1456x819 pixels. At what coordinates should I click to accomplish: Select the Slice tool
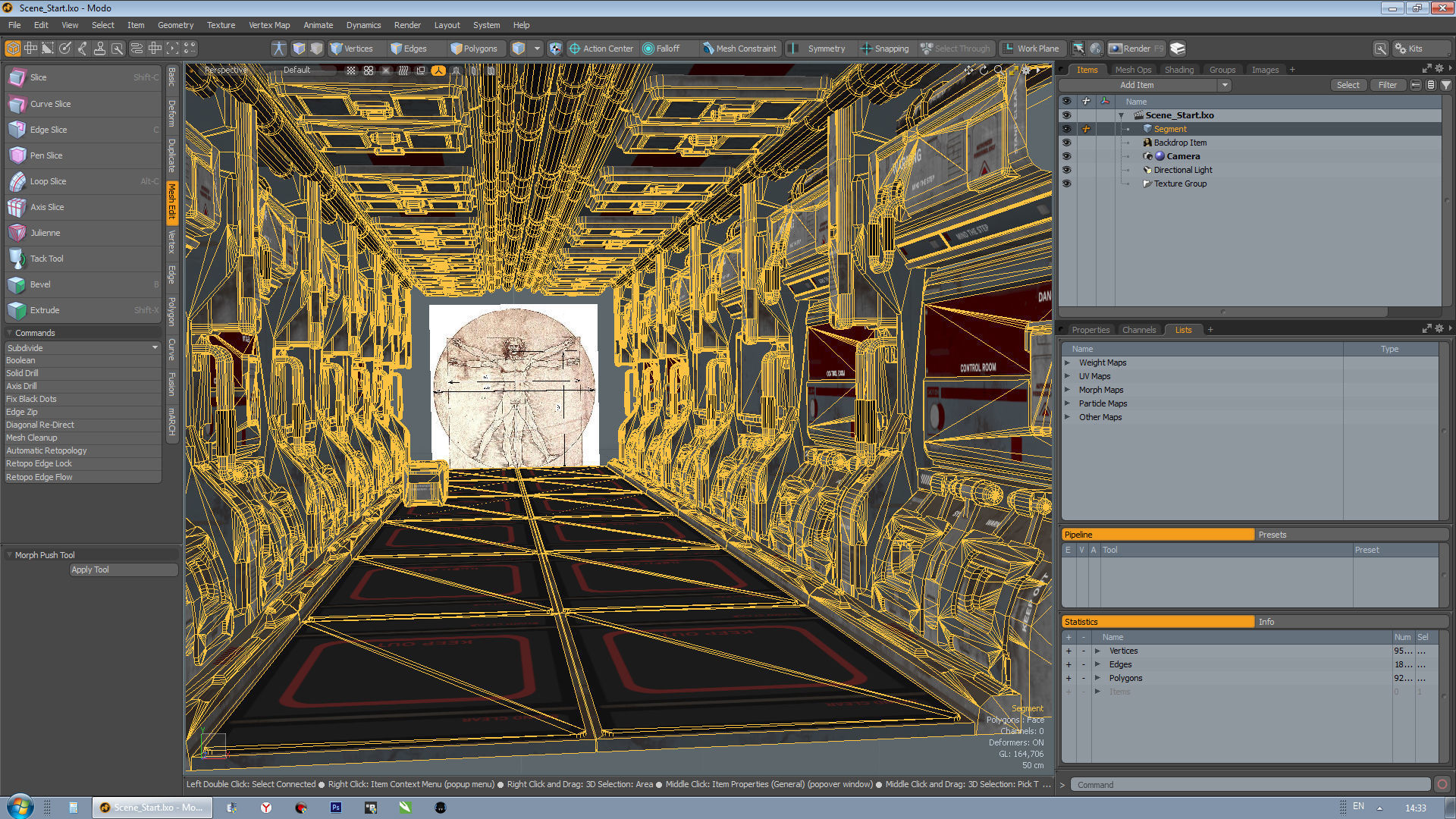[83, 77]
